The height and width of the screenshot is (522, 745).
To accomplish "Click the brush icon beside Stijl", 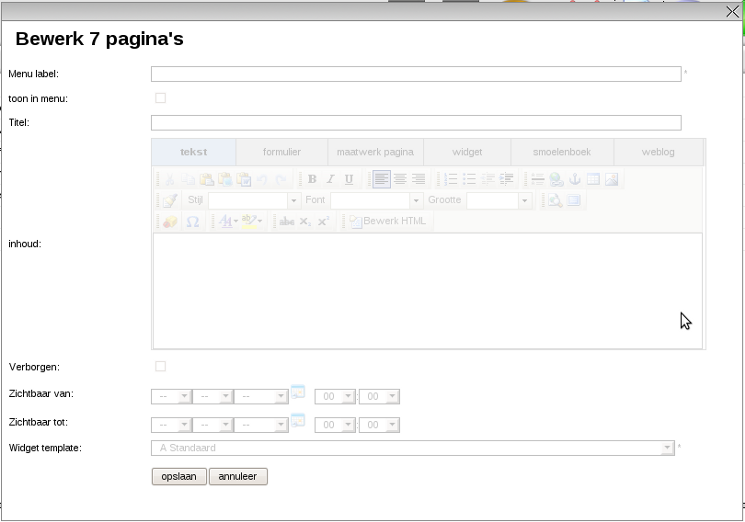I will (170, 200).
